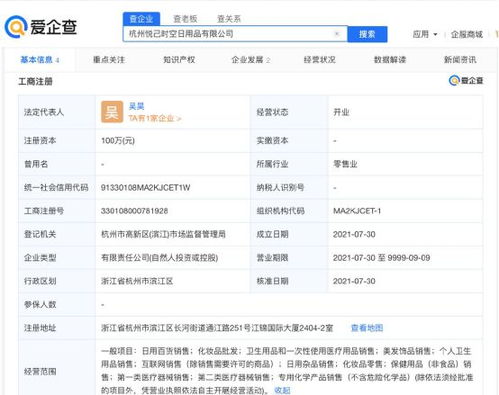The image size is (499, 395).
Task: Click the 搜索 button
Action: click(367, 34)
